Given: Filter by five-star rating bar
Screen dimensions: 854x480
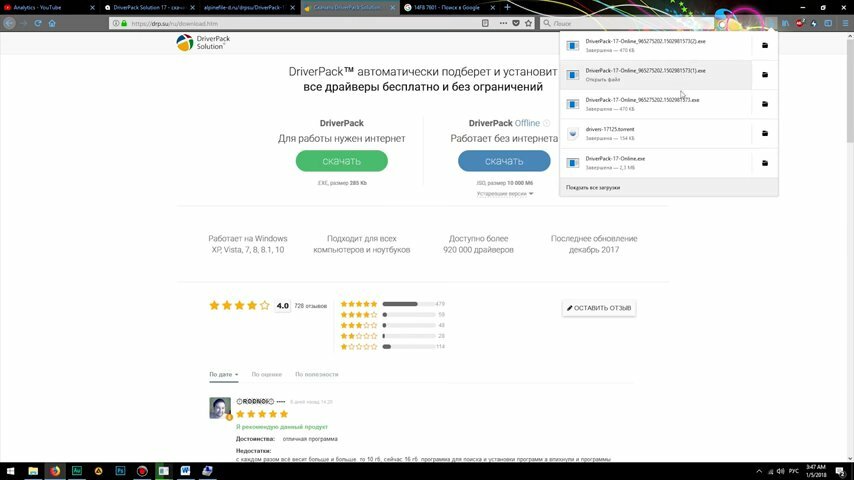Looking at the screenshot, I should pos(409,304).
